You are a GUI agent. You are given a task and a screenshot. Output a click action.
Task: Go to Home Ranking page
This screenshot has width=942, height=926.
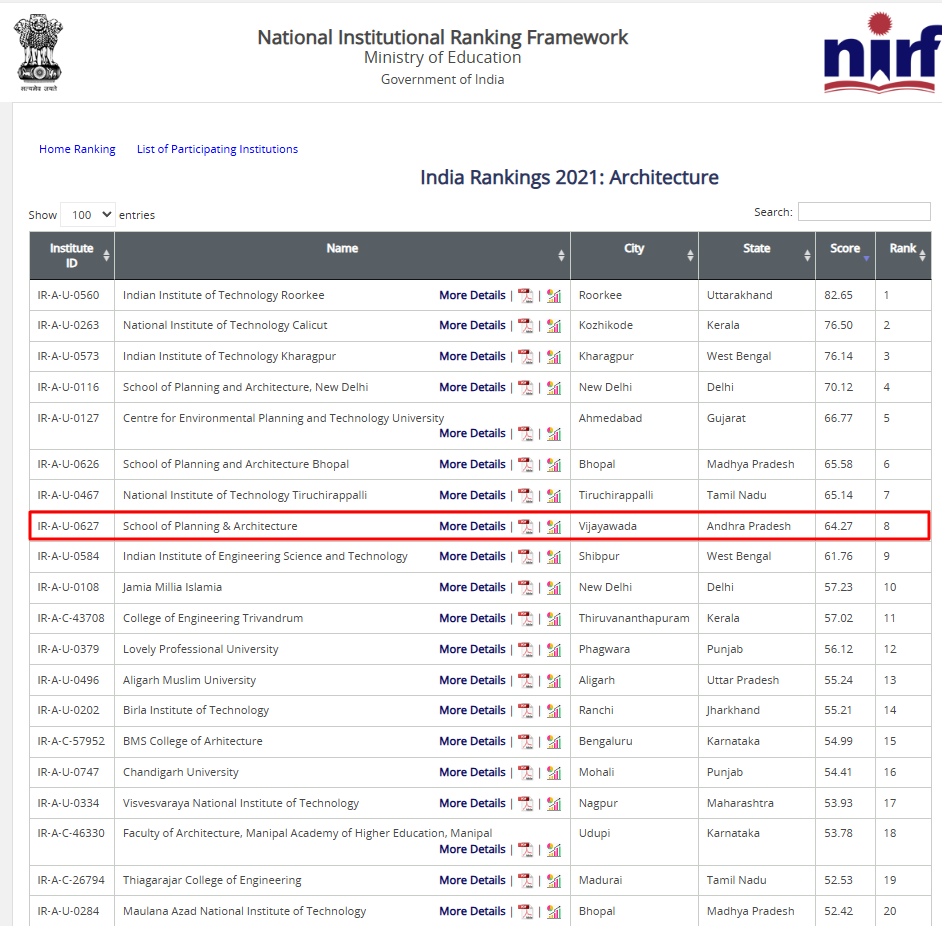(77, 149)
